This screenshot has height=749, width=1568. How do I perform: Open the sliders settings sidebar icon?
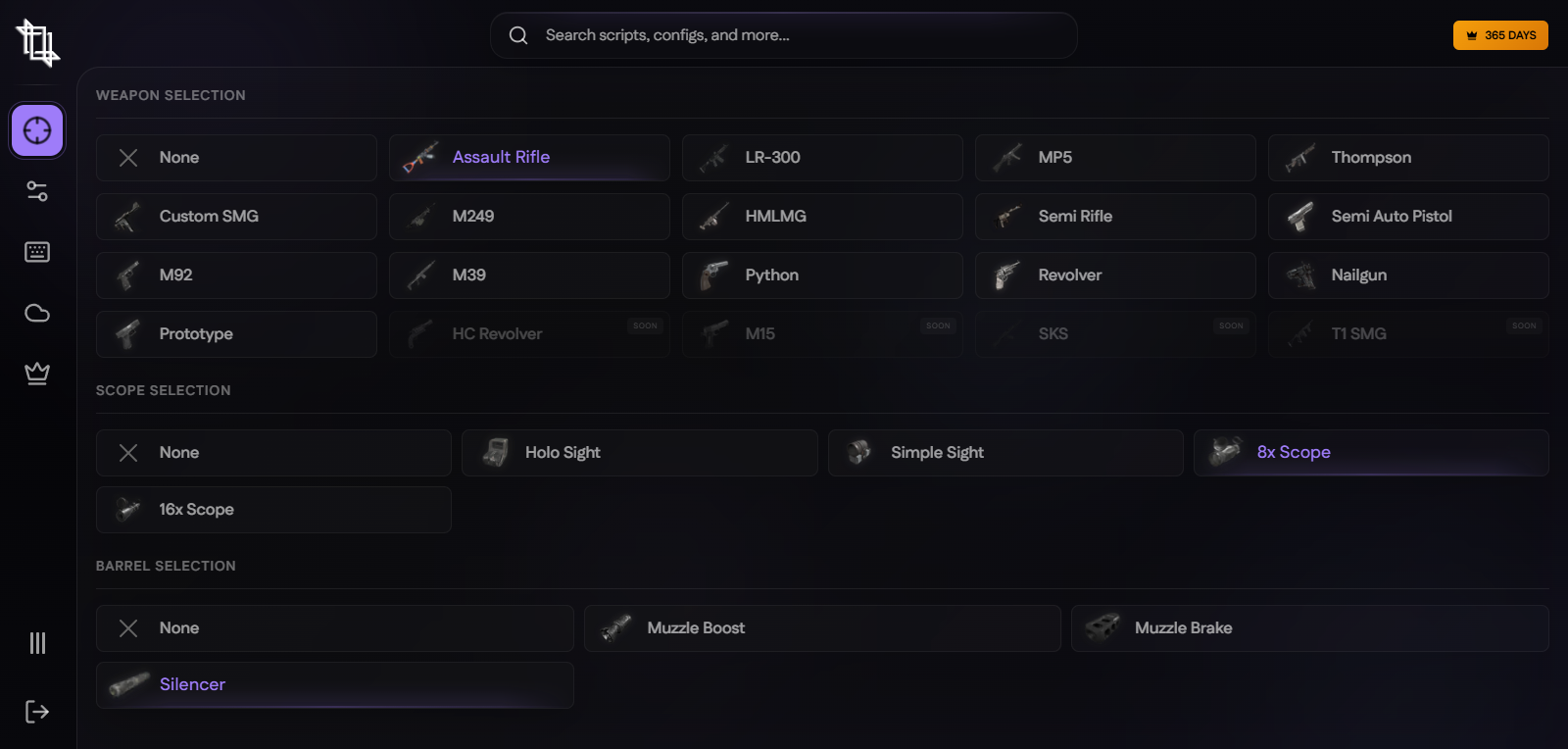coord(37,191)
